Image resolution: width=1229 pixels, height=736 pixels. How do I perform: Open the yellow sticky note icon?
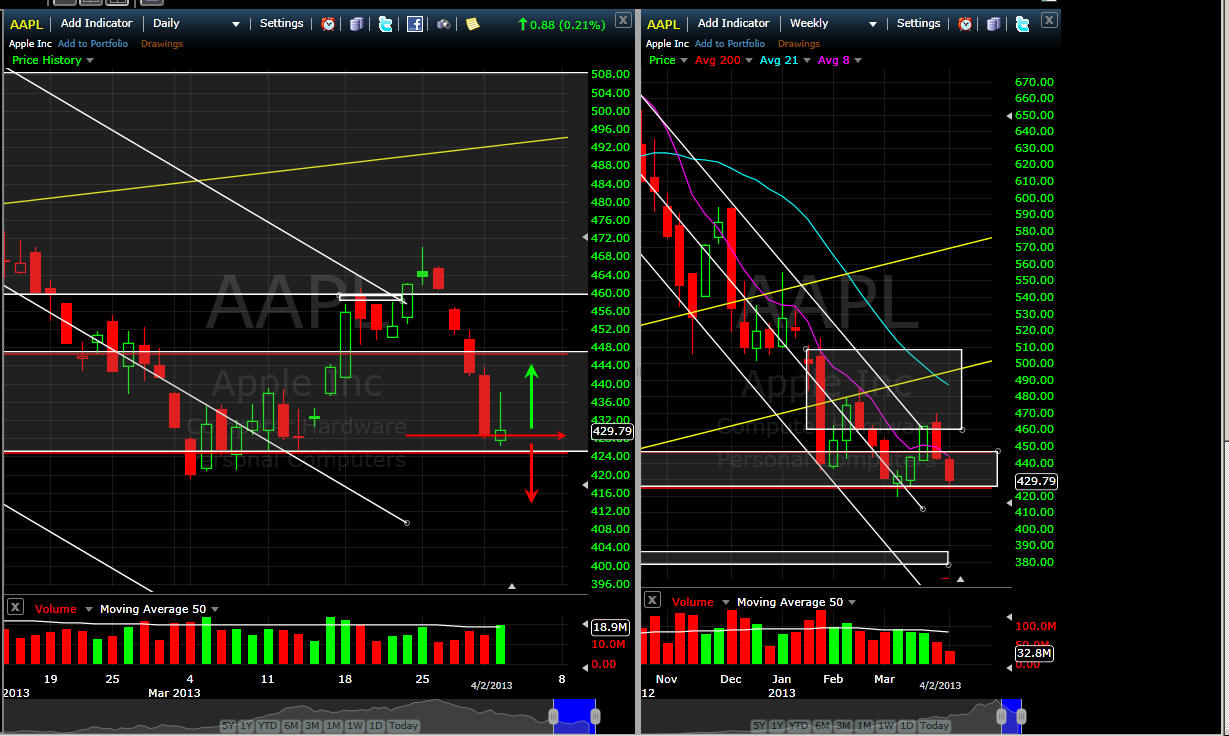click(x=472, y=24)
